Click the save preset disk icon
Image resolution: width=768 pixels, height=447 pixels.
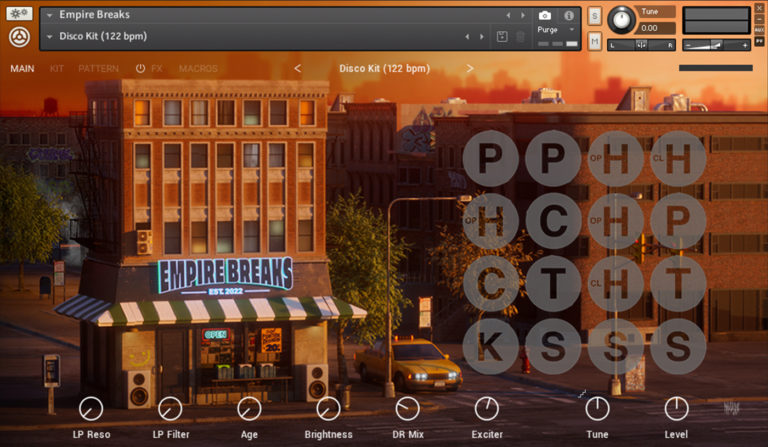(501, 37)
